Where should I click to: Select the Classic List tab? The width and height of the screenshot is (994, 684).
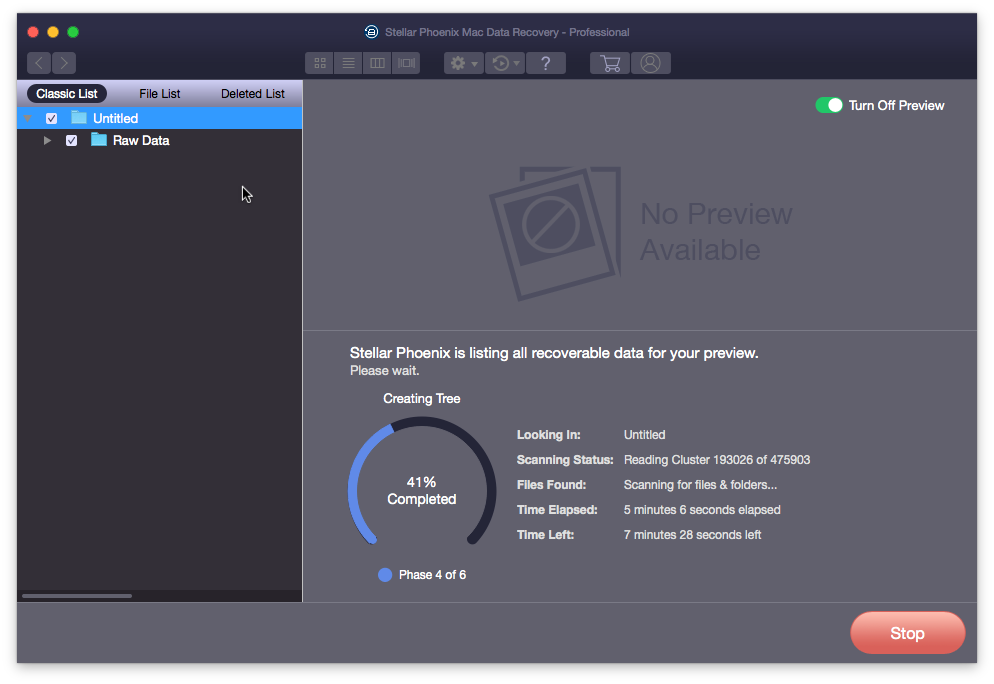[67, 94]
